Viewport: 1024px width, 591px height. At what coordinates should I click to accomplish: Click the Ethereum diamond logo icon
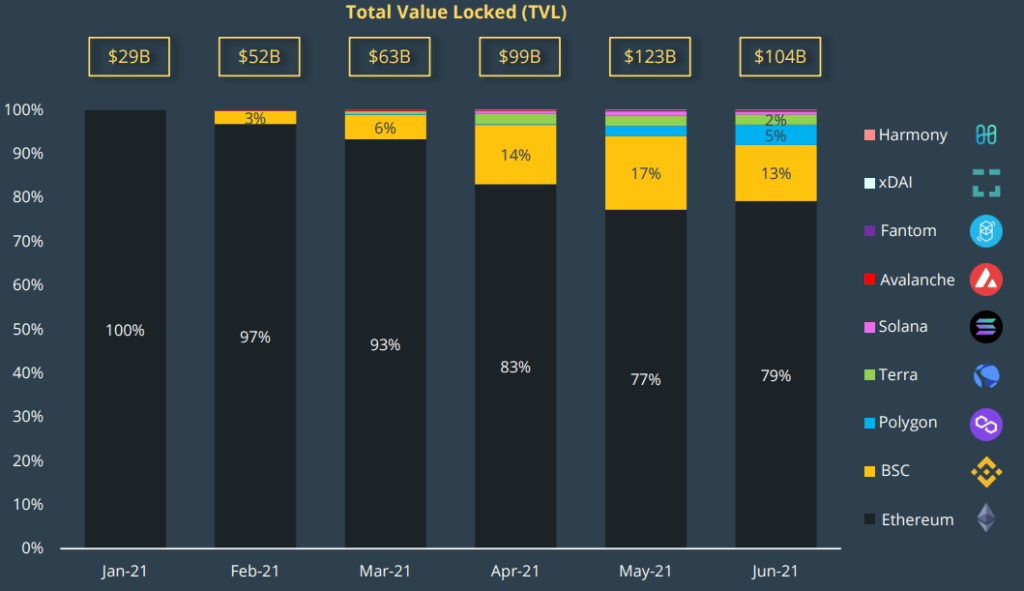pyautogui.click(x=986, y=518)
